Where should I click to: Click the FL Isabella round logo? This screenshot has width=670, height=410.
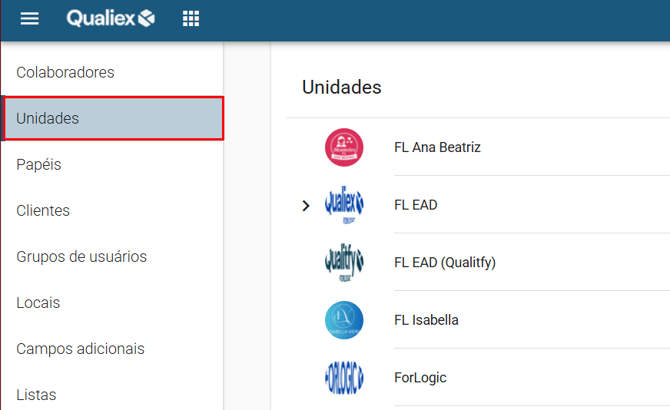point(344,320)
